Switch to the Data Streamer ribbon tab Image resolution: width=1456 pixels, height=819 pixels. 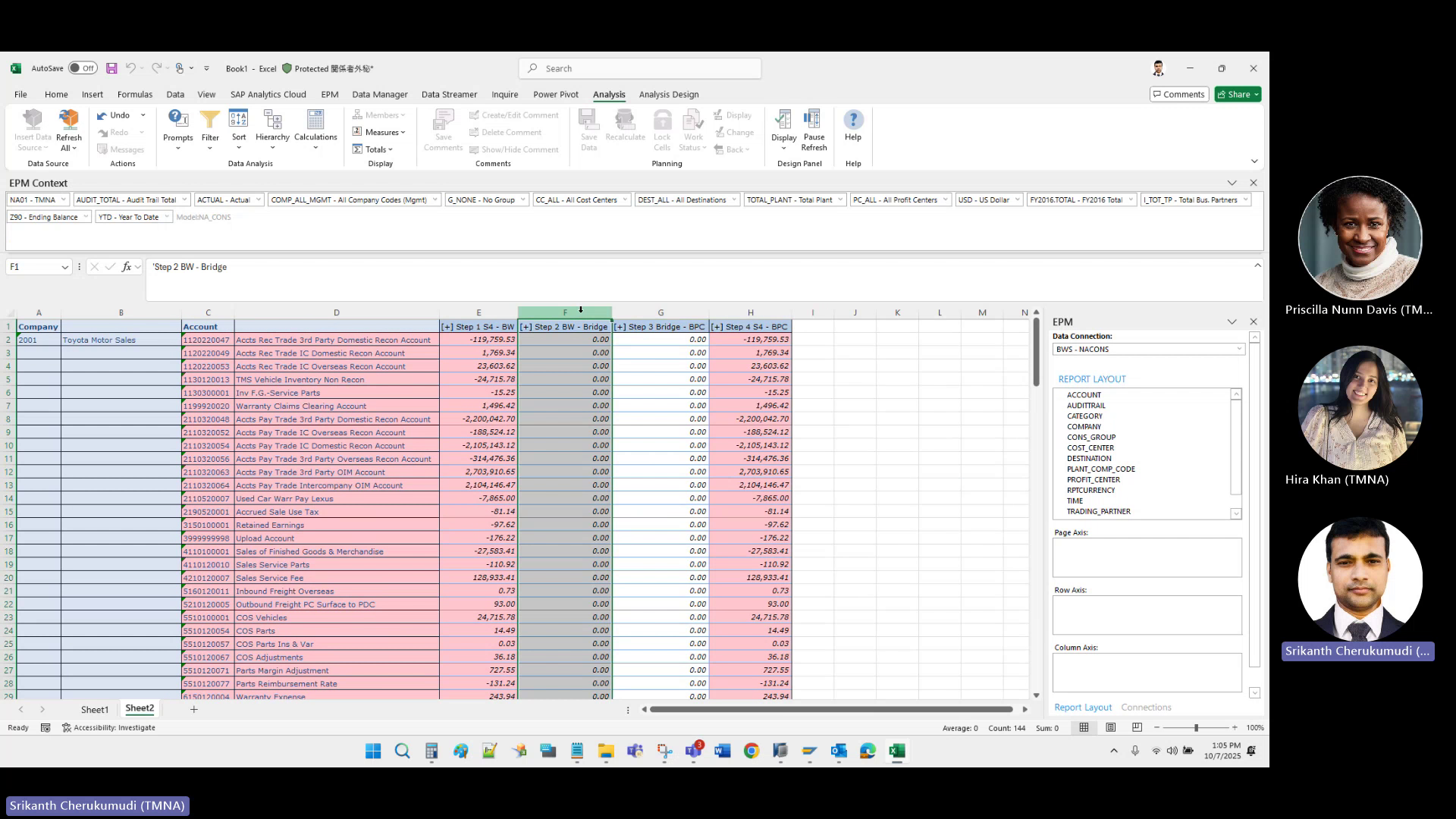449,94
